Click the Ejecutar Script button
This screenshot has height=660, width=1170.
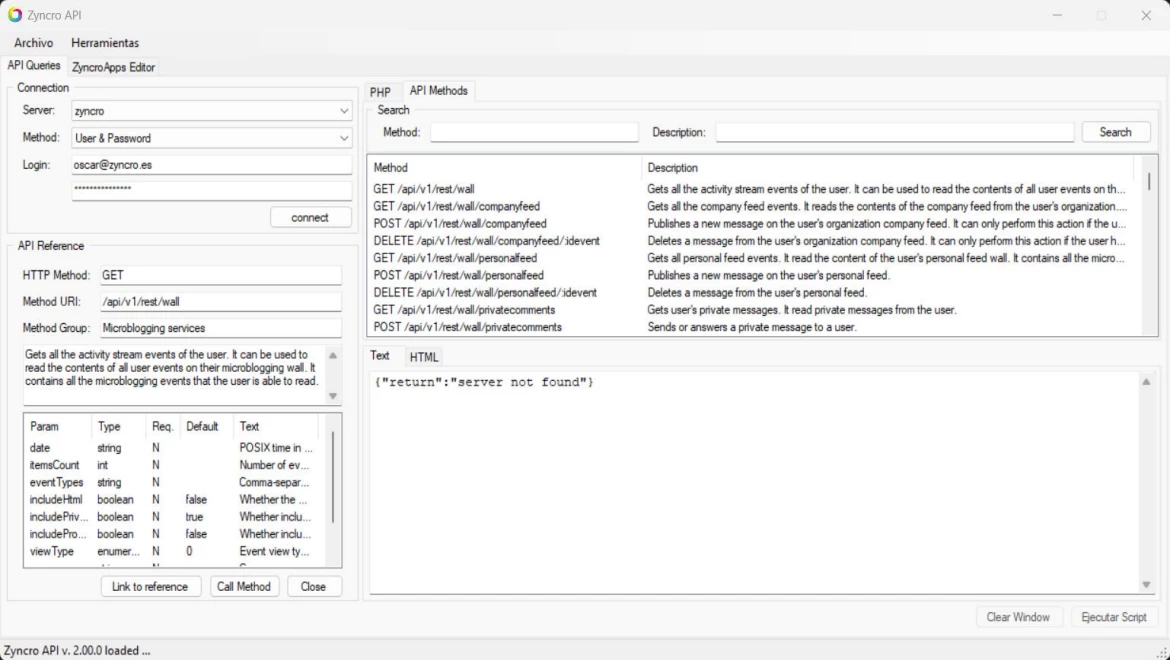pos(1114,617)
